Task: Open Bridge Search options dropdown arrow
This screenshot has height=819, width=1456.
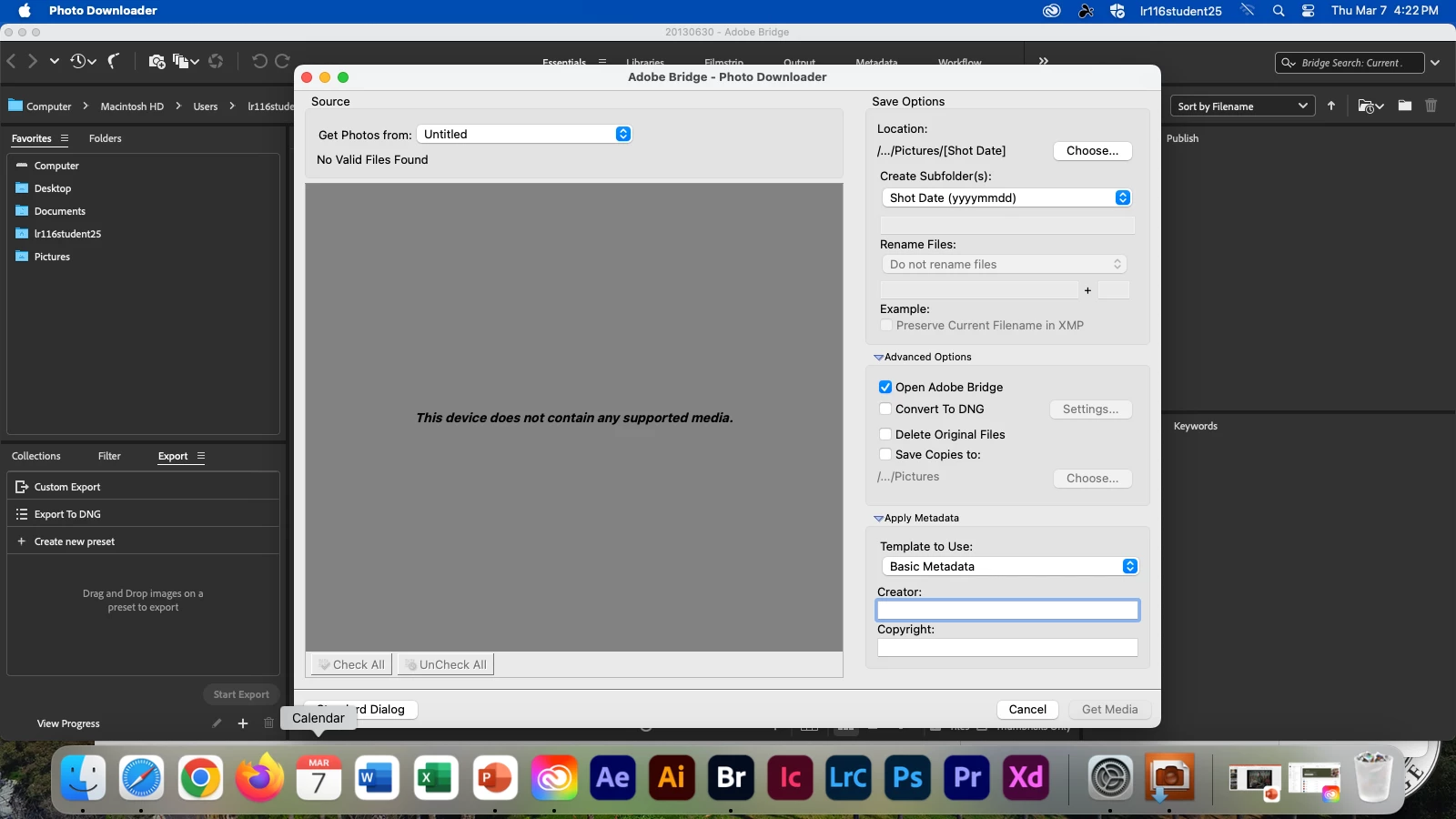Action: tap(1435, 63)
